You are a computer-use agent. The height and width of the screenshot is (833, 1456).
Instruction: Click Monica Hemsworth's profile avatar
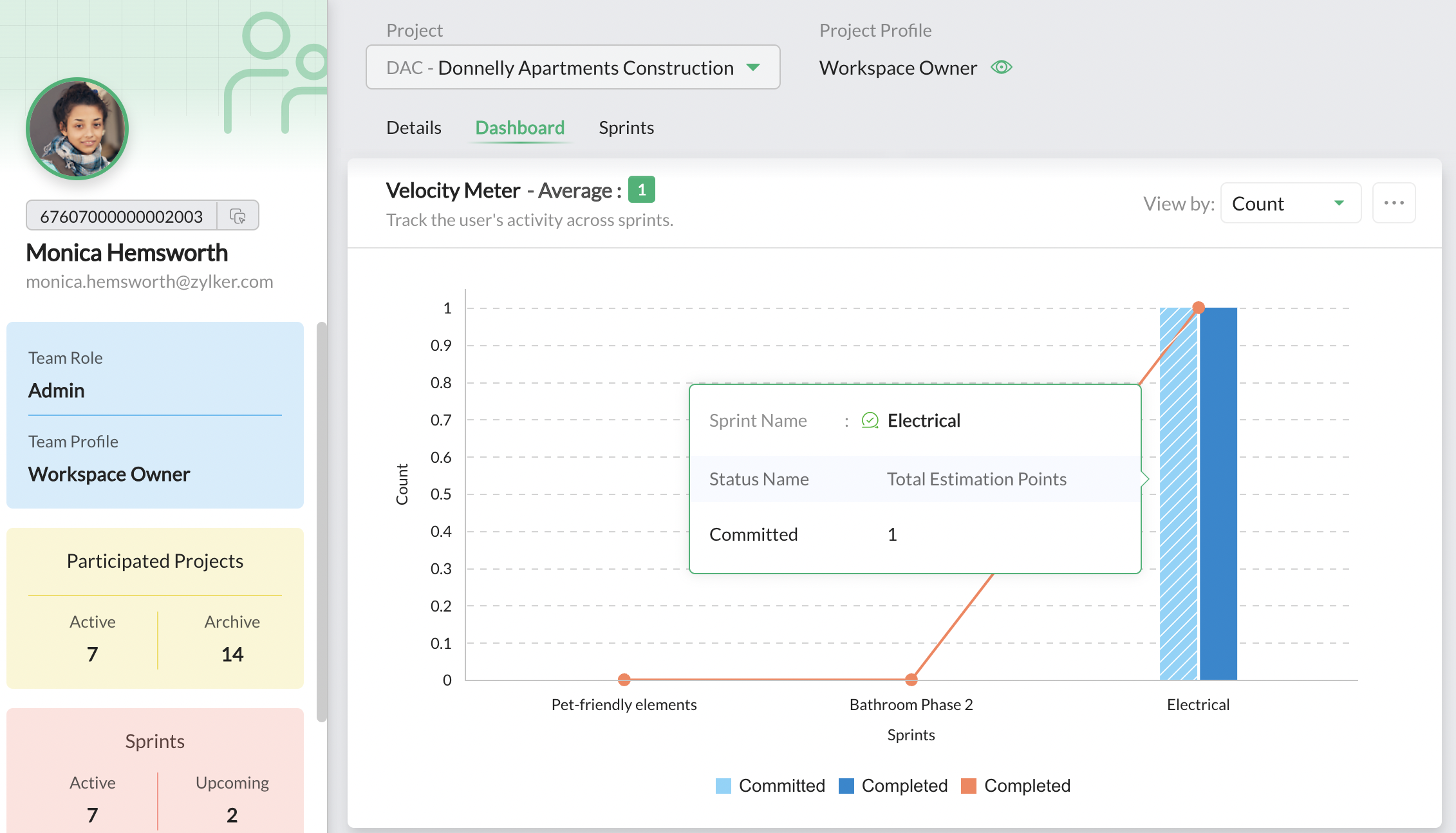point(77,129)
